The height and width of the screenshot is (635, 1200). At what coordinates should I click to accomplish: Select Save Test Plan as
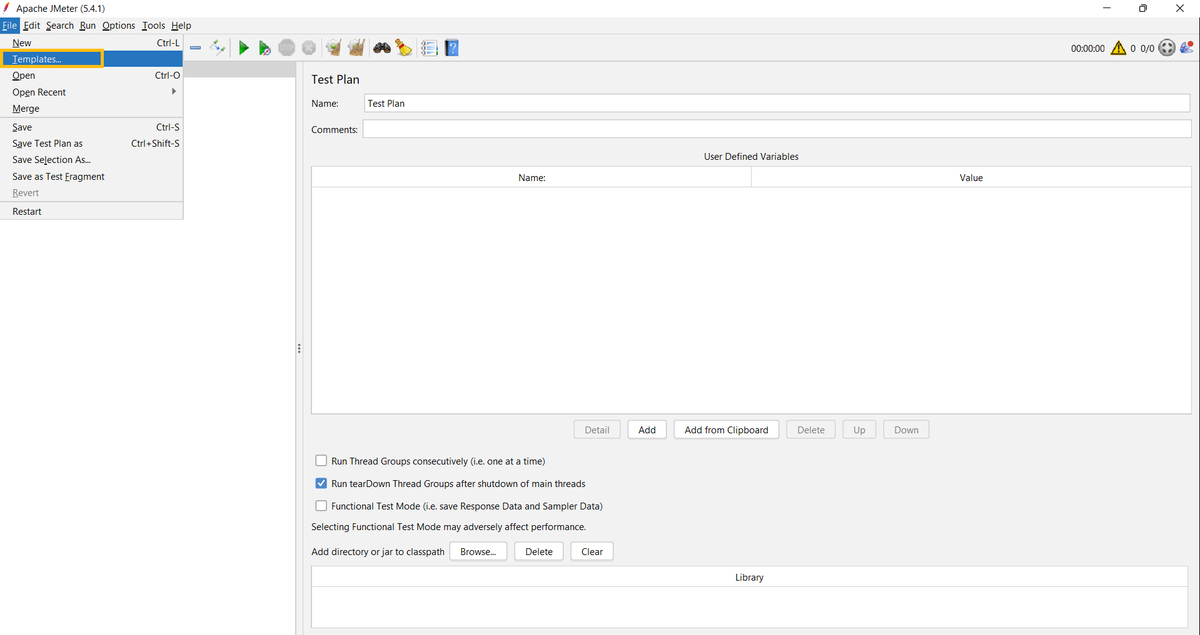click(91, 143)
